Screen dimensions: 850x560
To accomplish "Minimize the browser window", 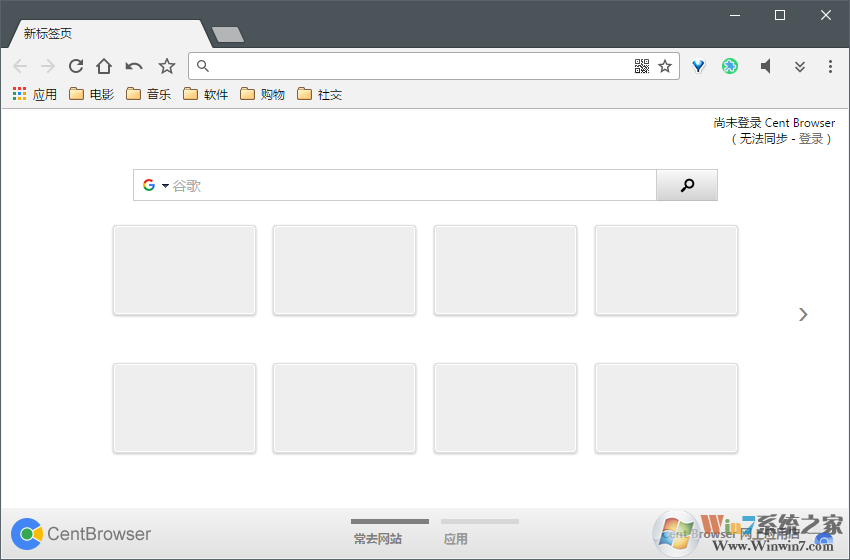I will point(735,15).
